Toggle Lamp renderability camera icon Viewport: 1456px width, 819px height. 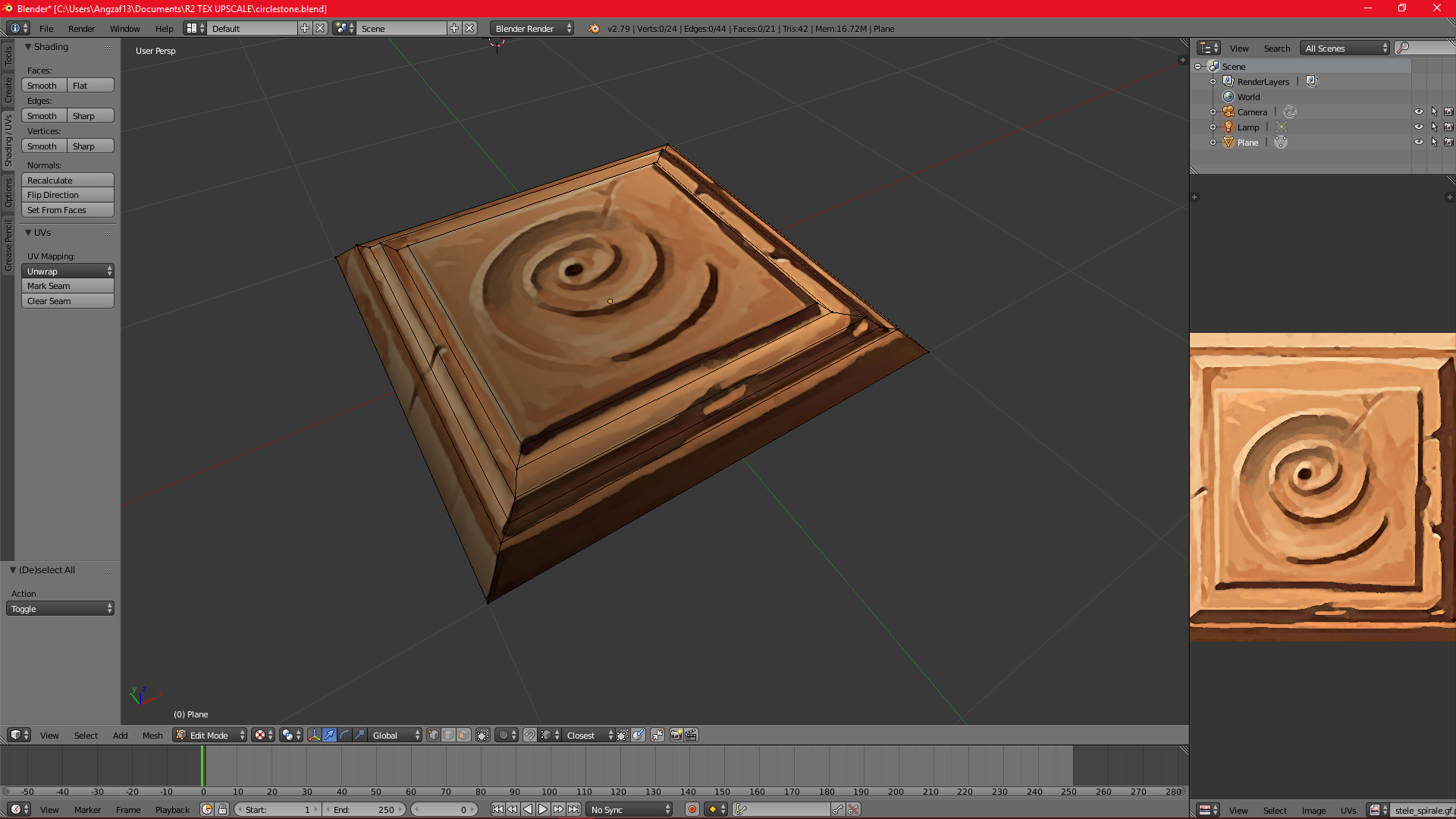pyautogui.click(x=1448, y=127)
